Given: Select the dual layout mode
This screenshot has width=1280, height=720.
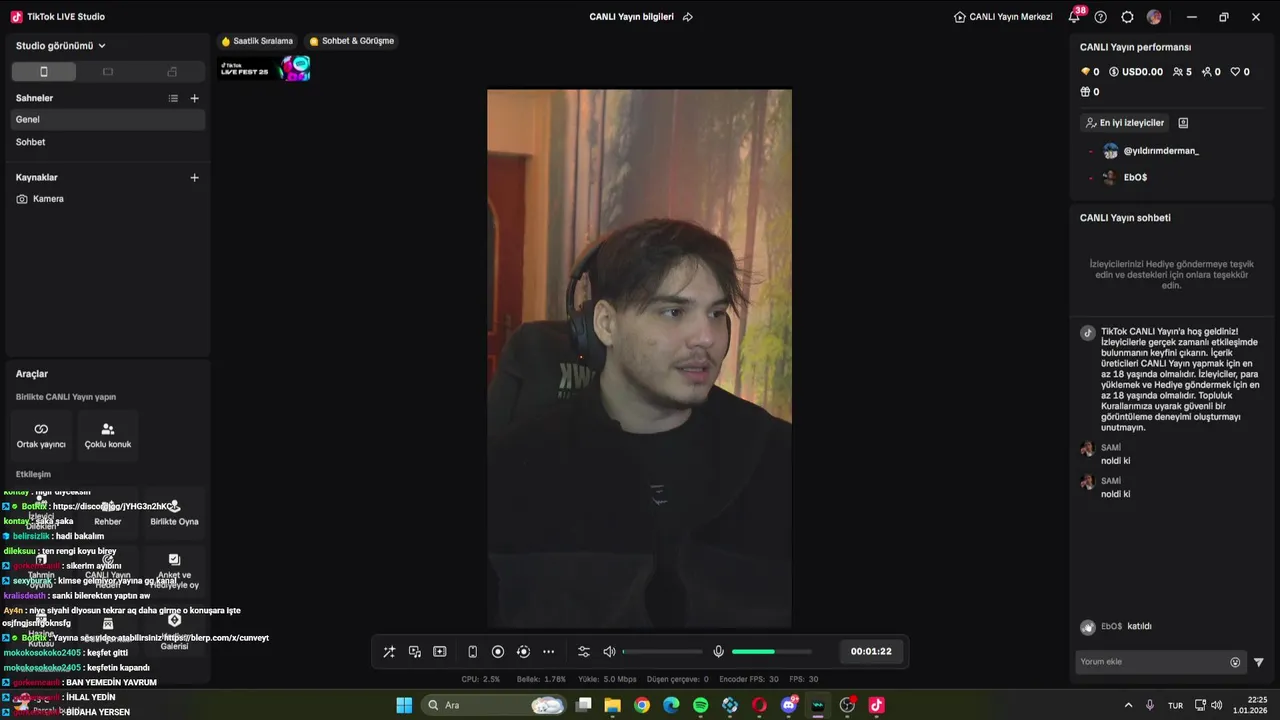Looking at the screenshot, I should (x=172, y=72).
